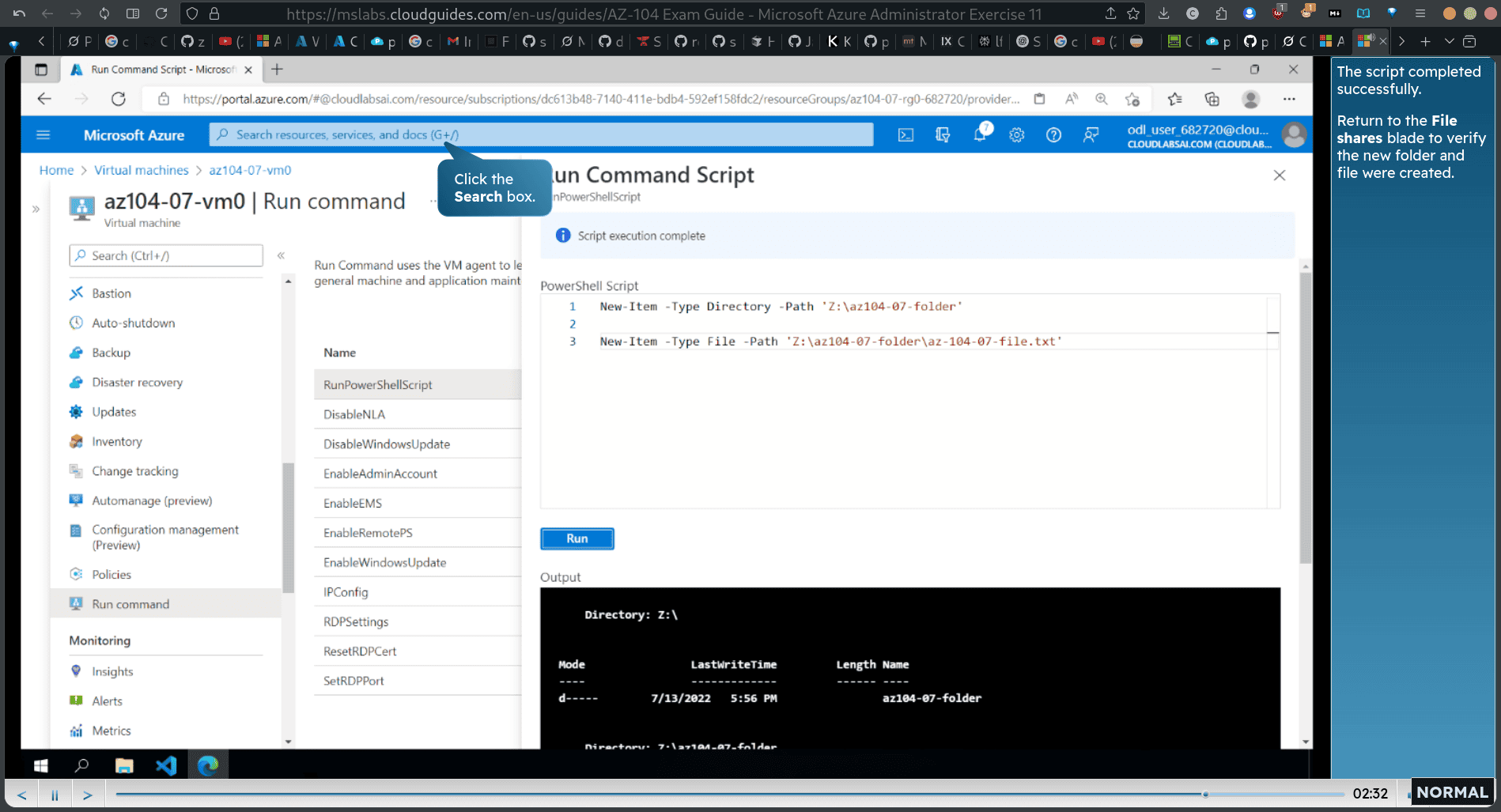Select EnableRemotePS command
This screenshot has height=812, width=1501.
tap(418, 533)
